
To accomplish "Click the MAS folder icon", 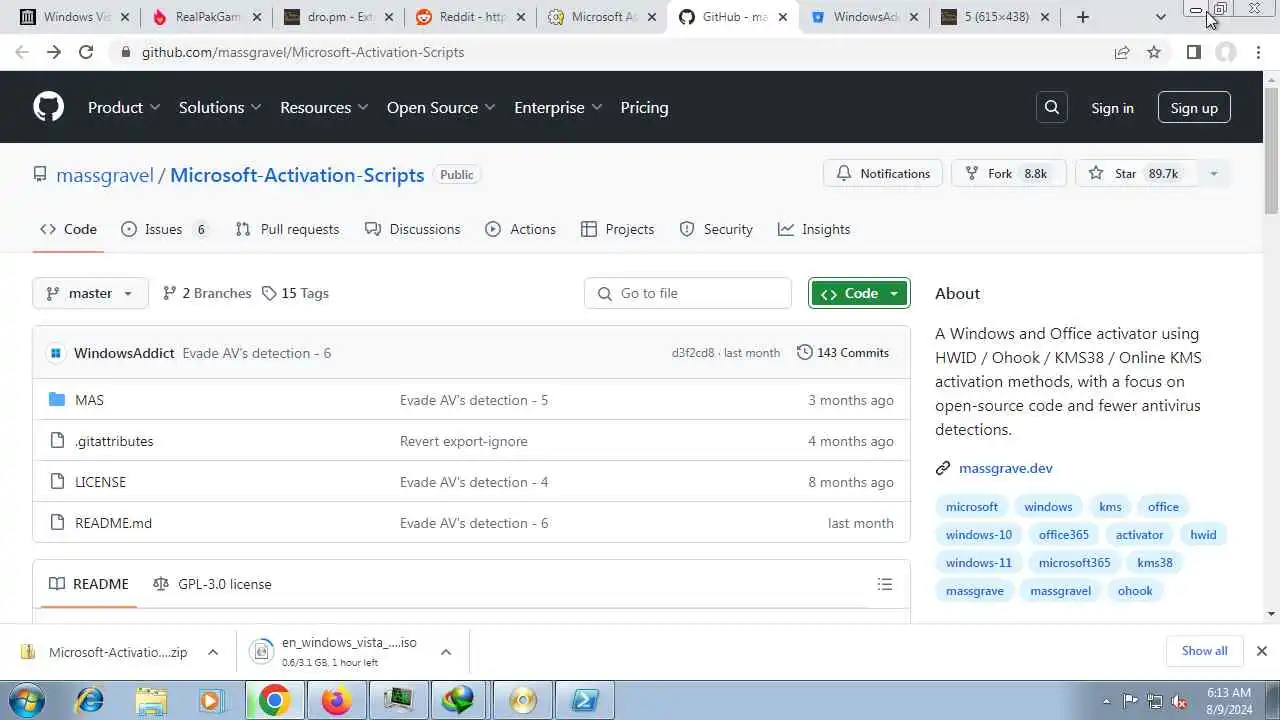I will click(56, 400).
